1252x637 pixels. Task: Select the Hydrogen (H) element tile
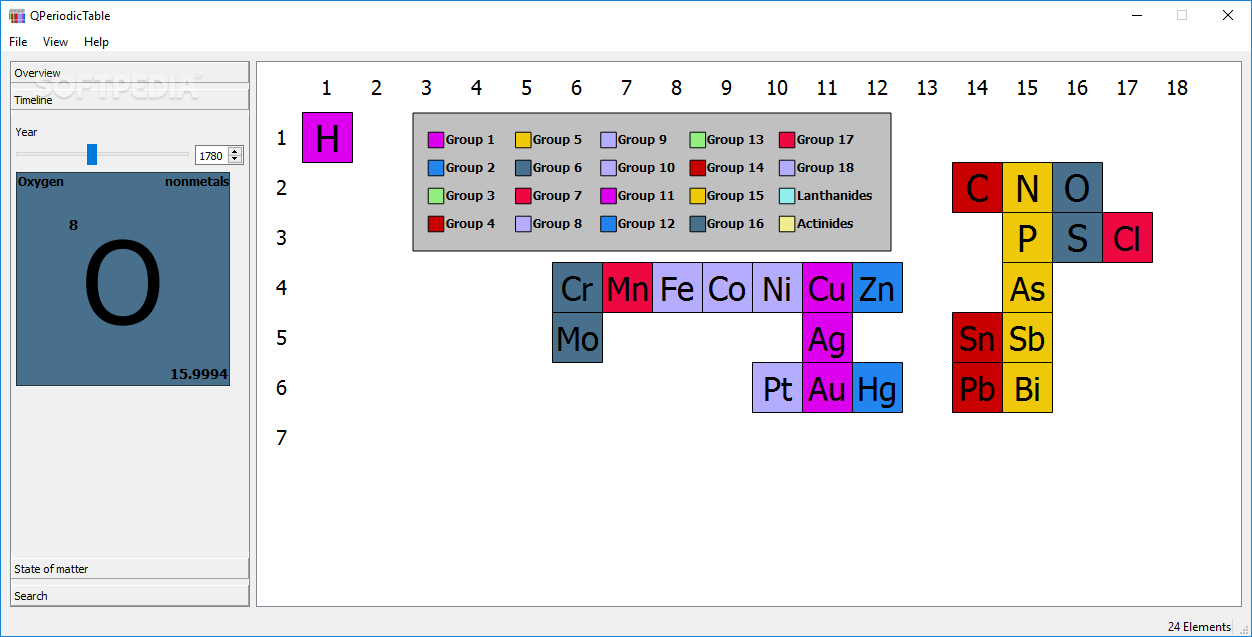pyautogui.click(x=327, y=138)
